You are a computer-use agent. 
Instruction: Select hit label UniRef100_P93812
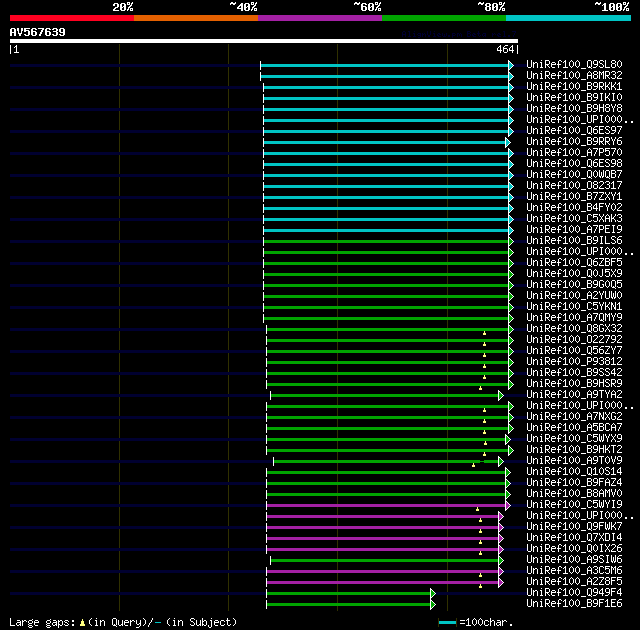coord(574,362)
